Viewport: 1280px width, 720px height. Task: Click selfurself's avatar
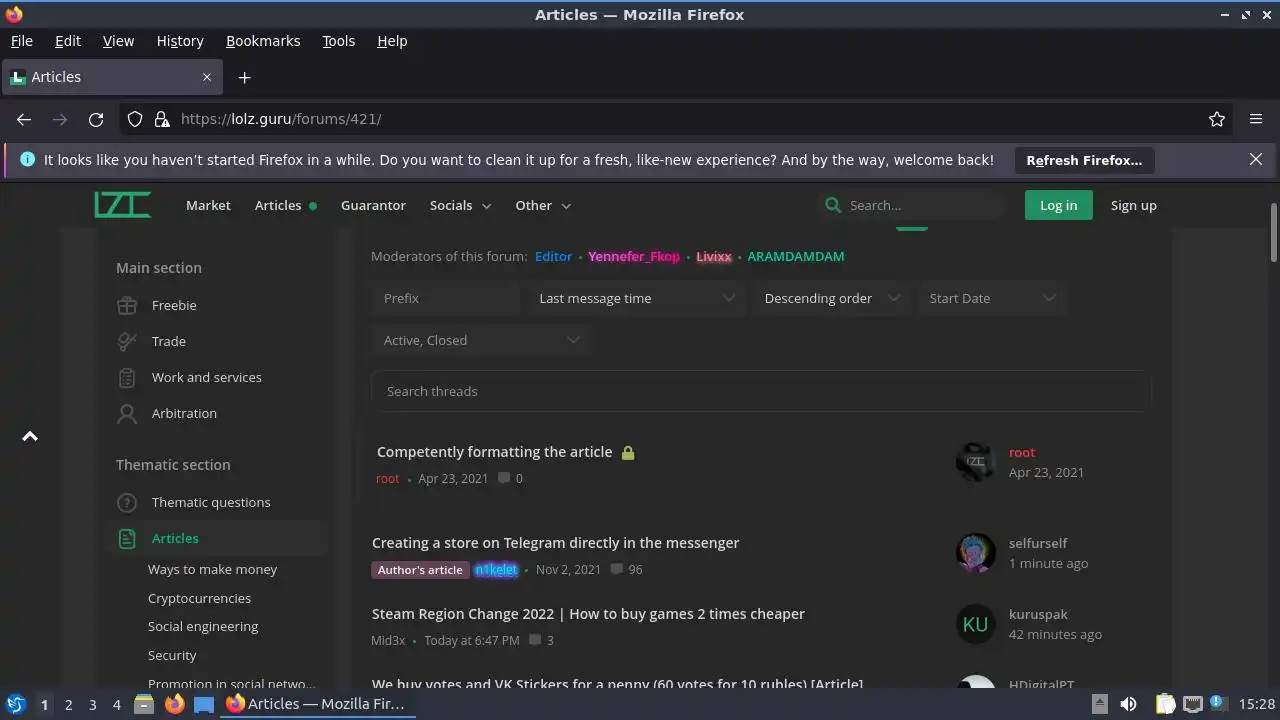point(975,553)
